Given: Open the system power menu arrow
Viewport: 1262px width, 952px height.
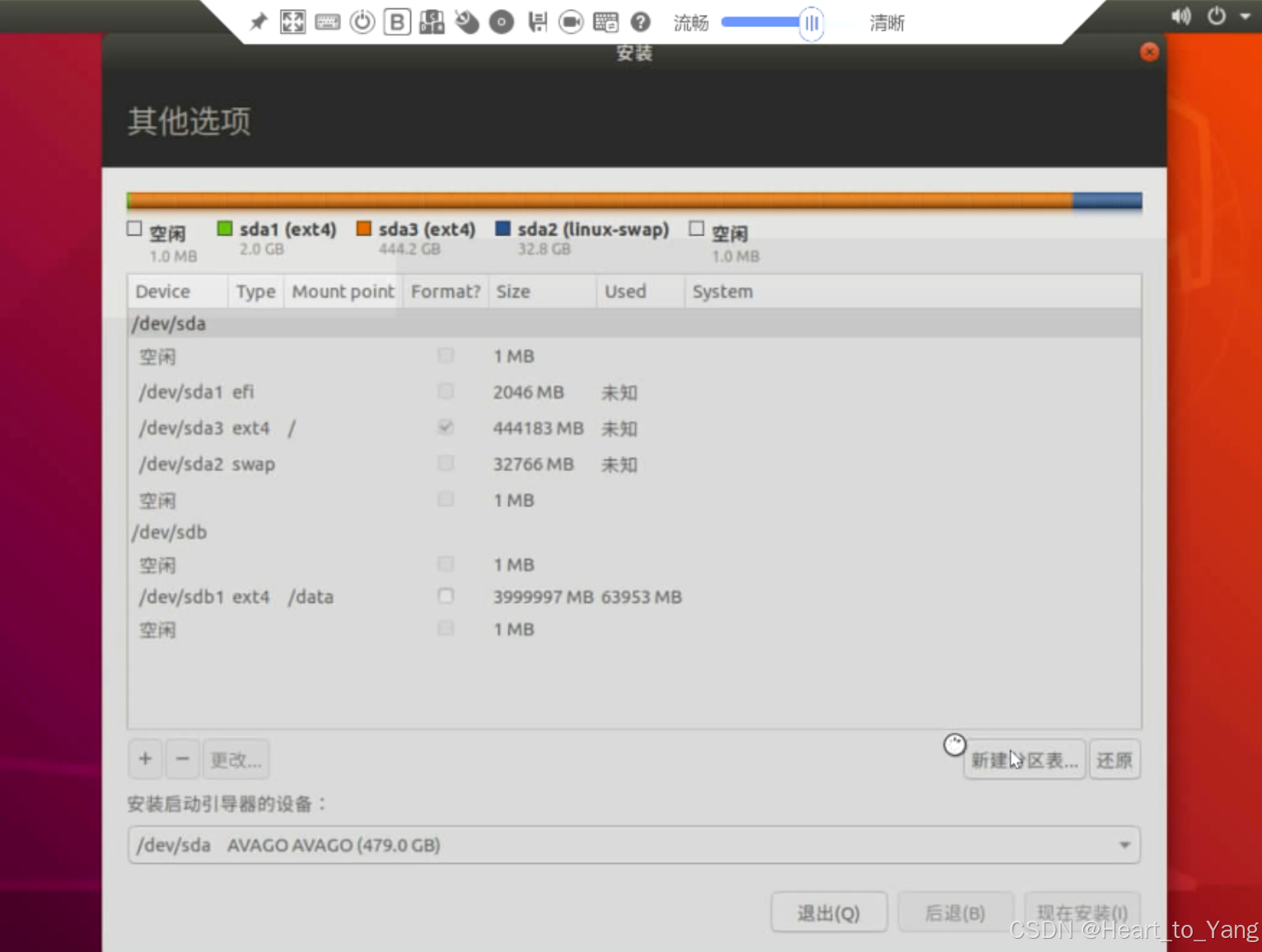Looking at the screenshot, I should (x=1245, y=16).
